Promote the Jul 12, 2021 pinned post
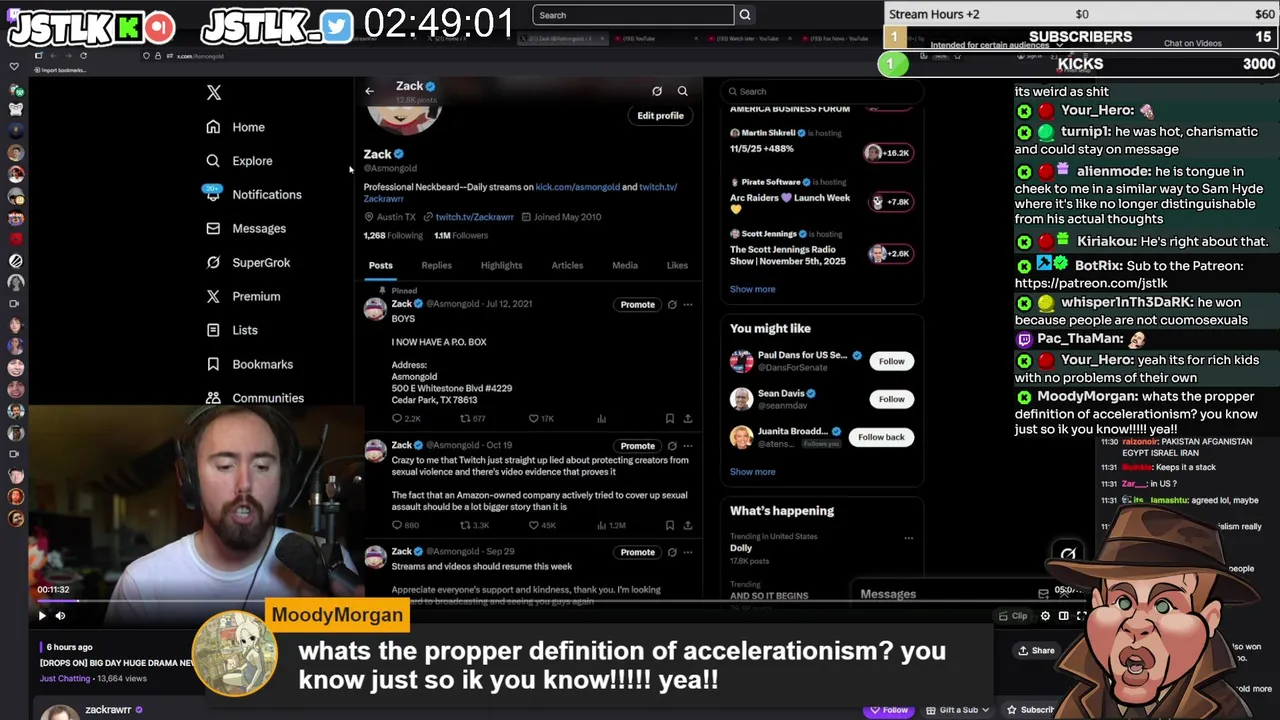1280x720 pixels. coord(637,305)
